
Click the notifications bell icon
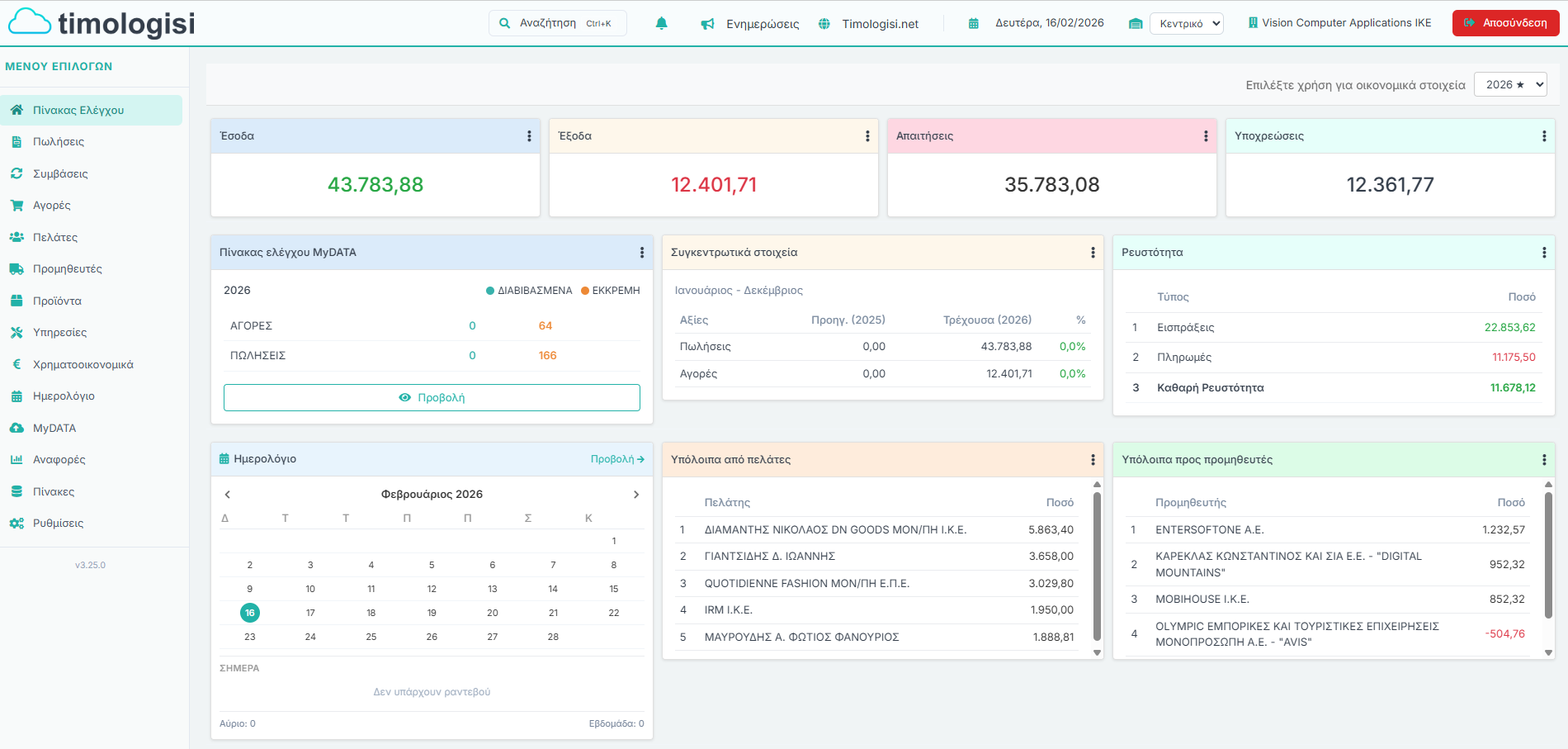[x=661, y=23]
